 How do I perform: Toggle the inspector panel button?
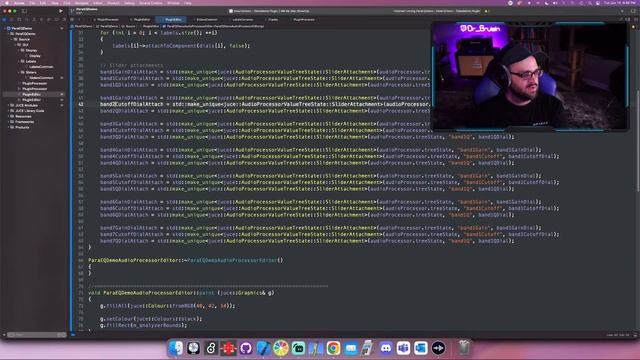pyautogui.click(x=633, y=11)
